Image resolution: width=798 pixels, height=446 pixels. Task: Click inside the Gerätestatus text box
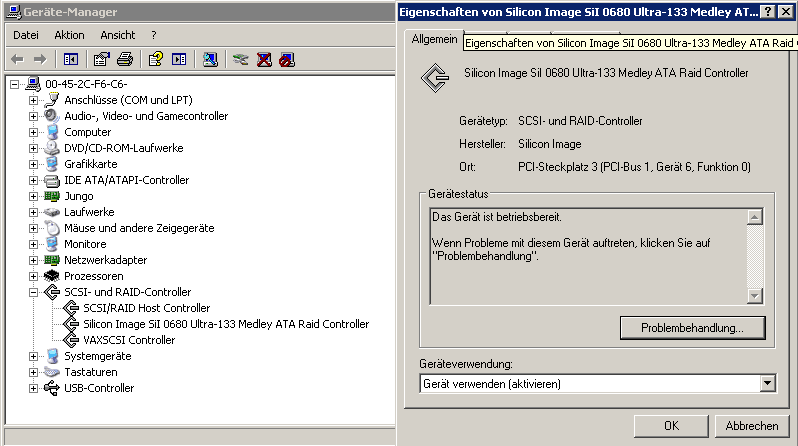click(x=588, y=256)
